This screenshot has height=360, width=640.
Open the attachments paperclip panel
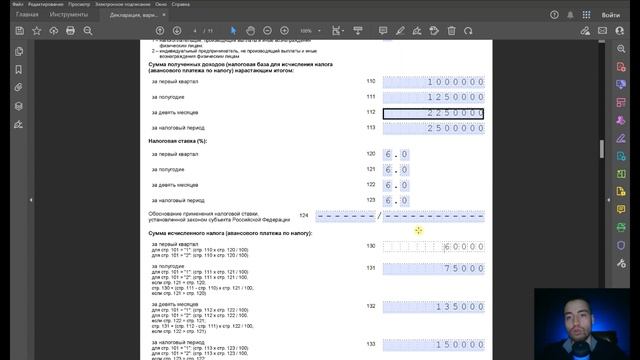coord(19,87)
